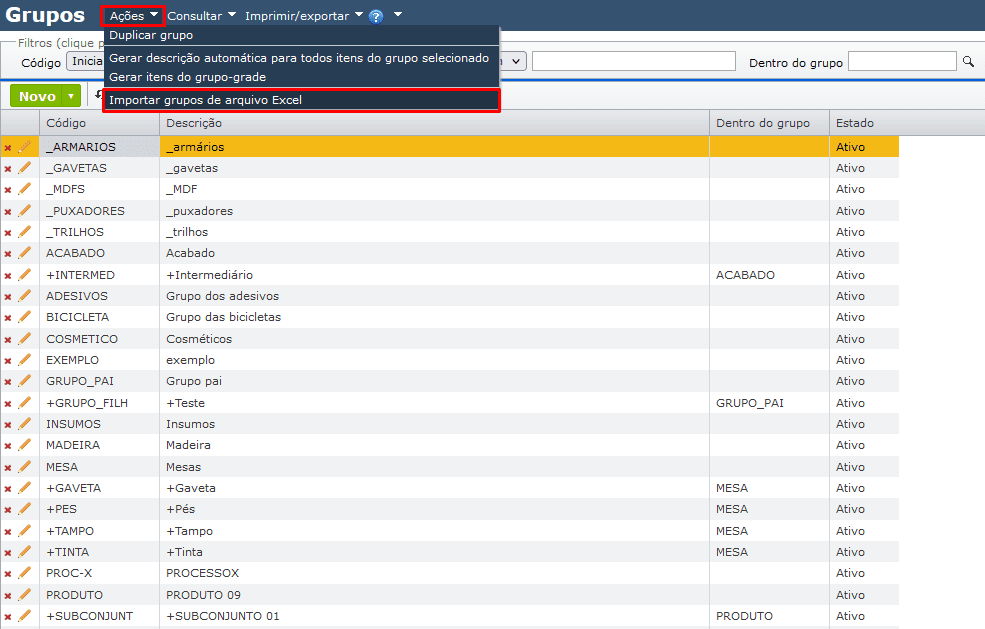Expand the Novo button dropdown arrow
This screenshot has height=629, width=985.
[x=72, y=96]
